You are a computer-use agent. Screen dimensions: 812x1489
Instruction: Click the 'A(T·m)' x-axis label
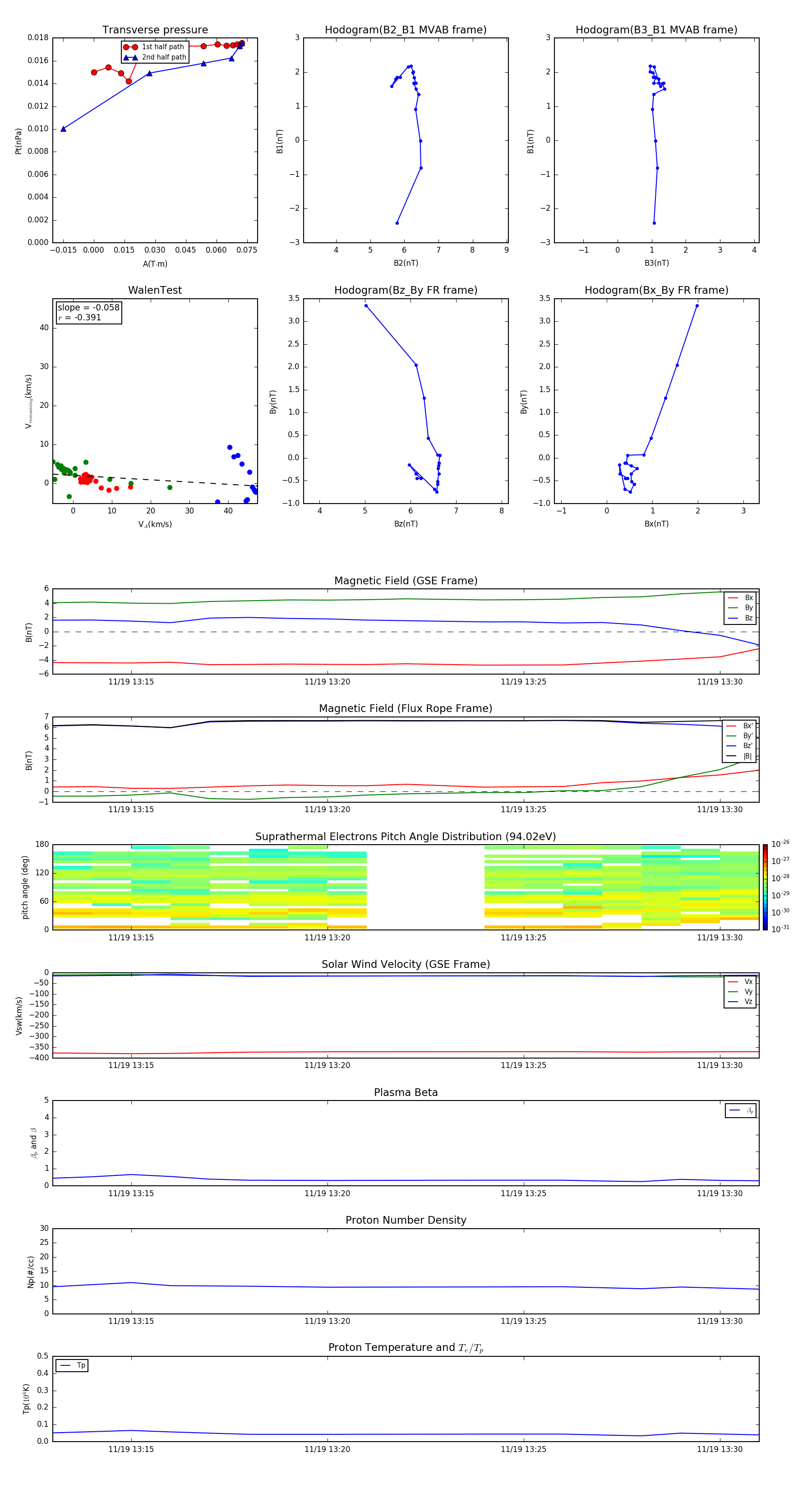tap(155, 264)
